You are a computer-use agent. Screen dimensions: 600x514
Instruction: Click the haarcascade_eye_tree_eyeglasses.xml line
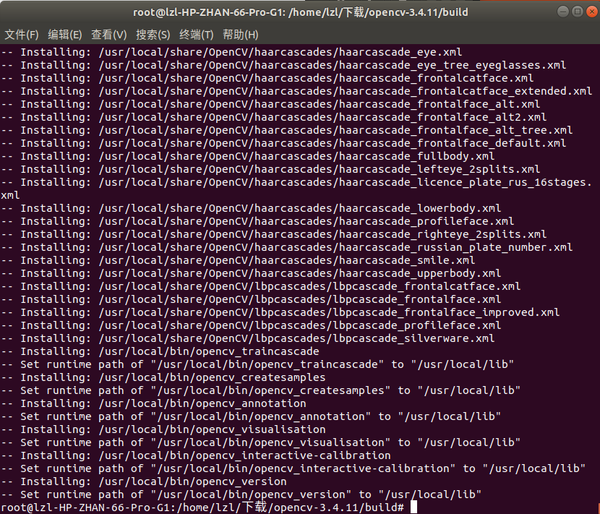[284, 65]
